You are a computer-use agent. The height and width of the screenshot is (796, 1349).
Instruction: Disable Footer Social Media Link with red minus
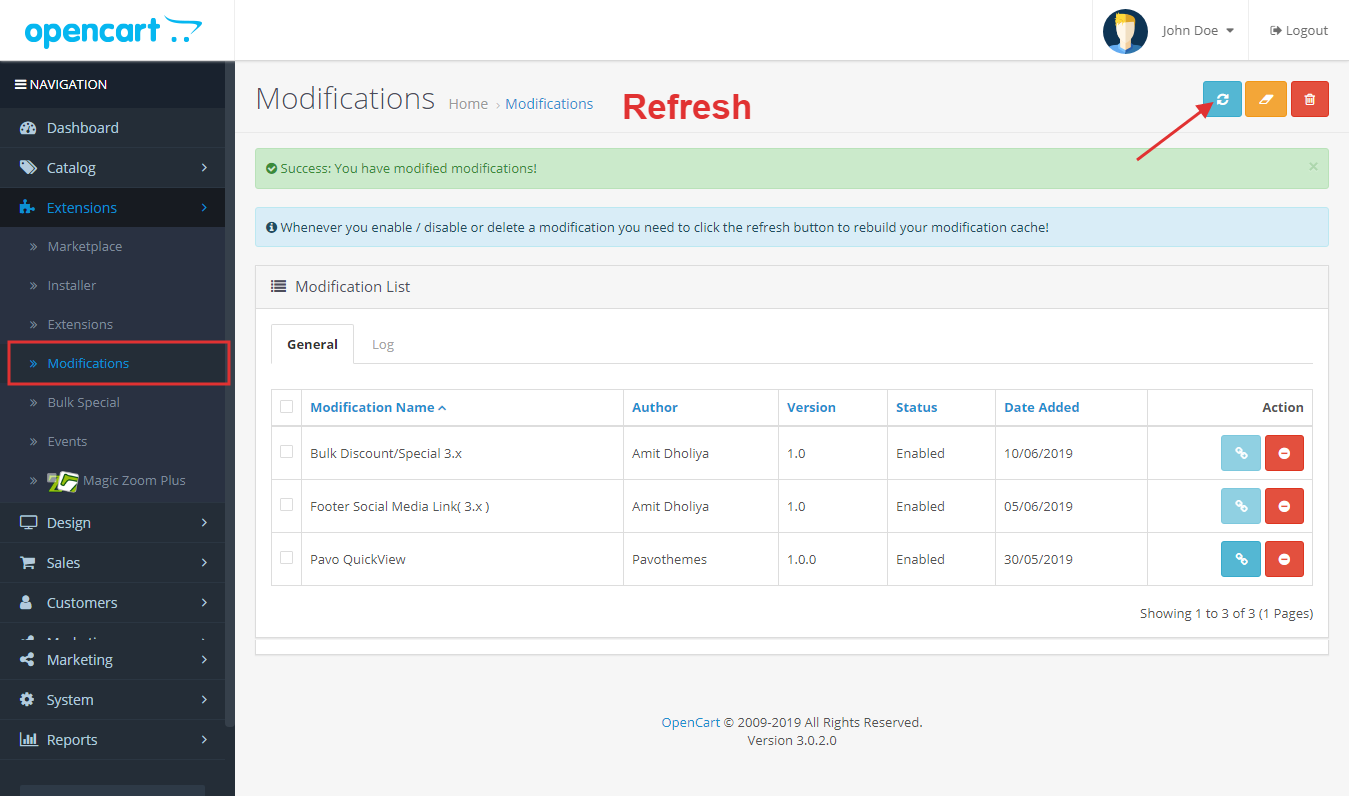click(x=1284, y=506)
